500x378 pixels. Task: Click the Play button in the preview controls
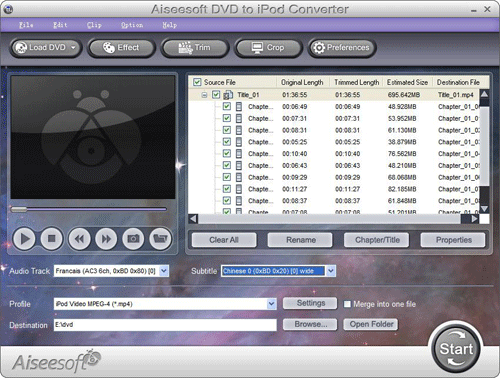pos(24,239)
